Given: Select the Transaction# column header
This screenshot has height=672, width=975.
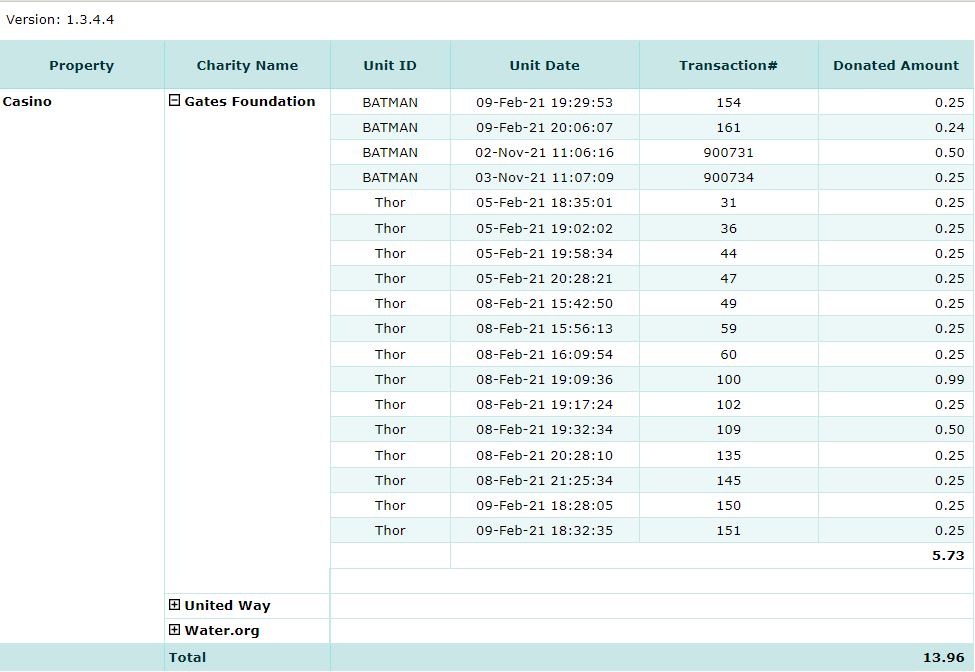Looking at the screenshot, I should (728, 66).
